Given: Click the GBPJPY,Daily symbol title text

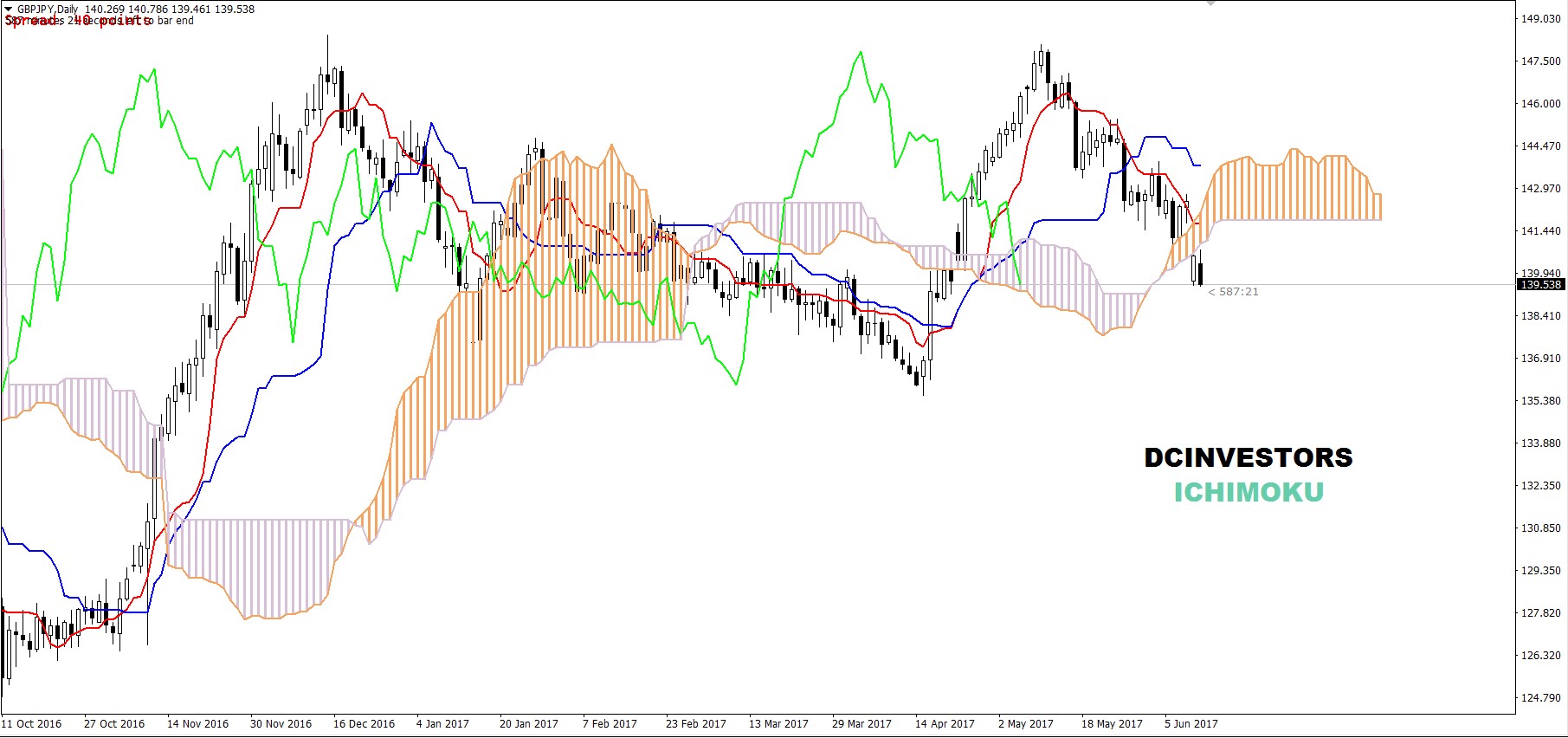Looking at the screenshot, I should pos(48,10).
